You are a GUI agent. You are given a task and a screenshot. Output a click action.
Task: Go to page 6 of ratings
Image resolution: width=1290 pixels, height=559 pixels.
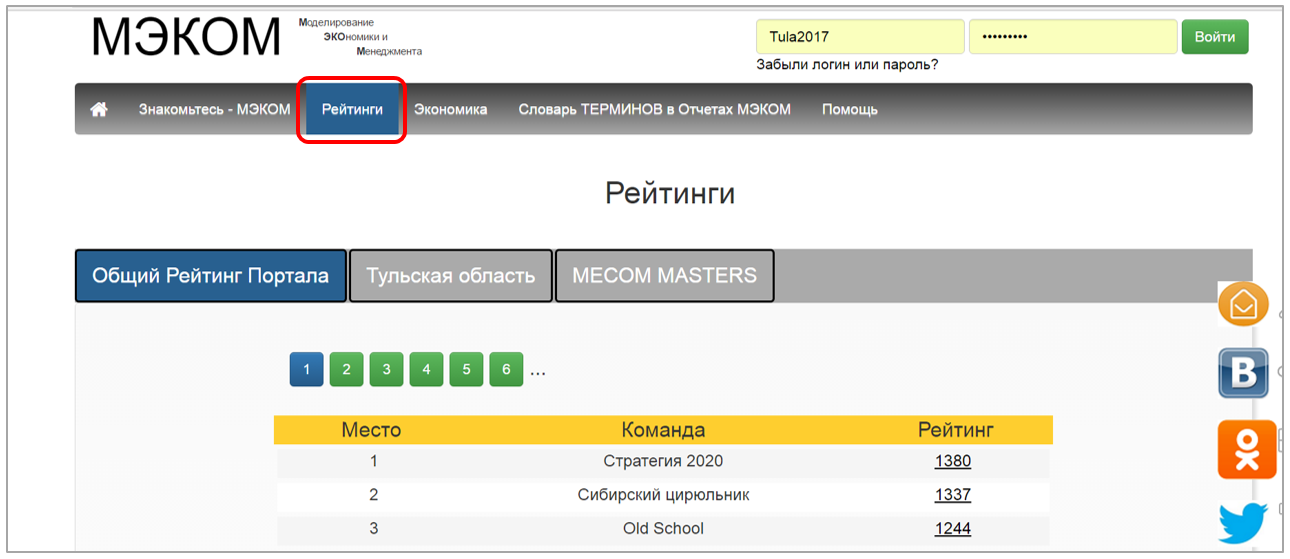click(x=506, y=370)
